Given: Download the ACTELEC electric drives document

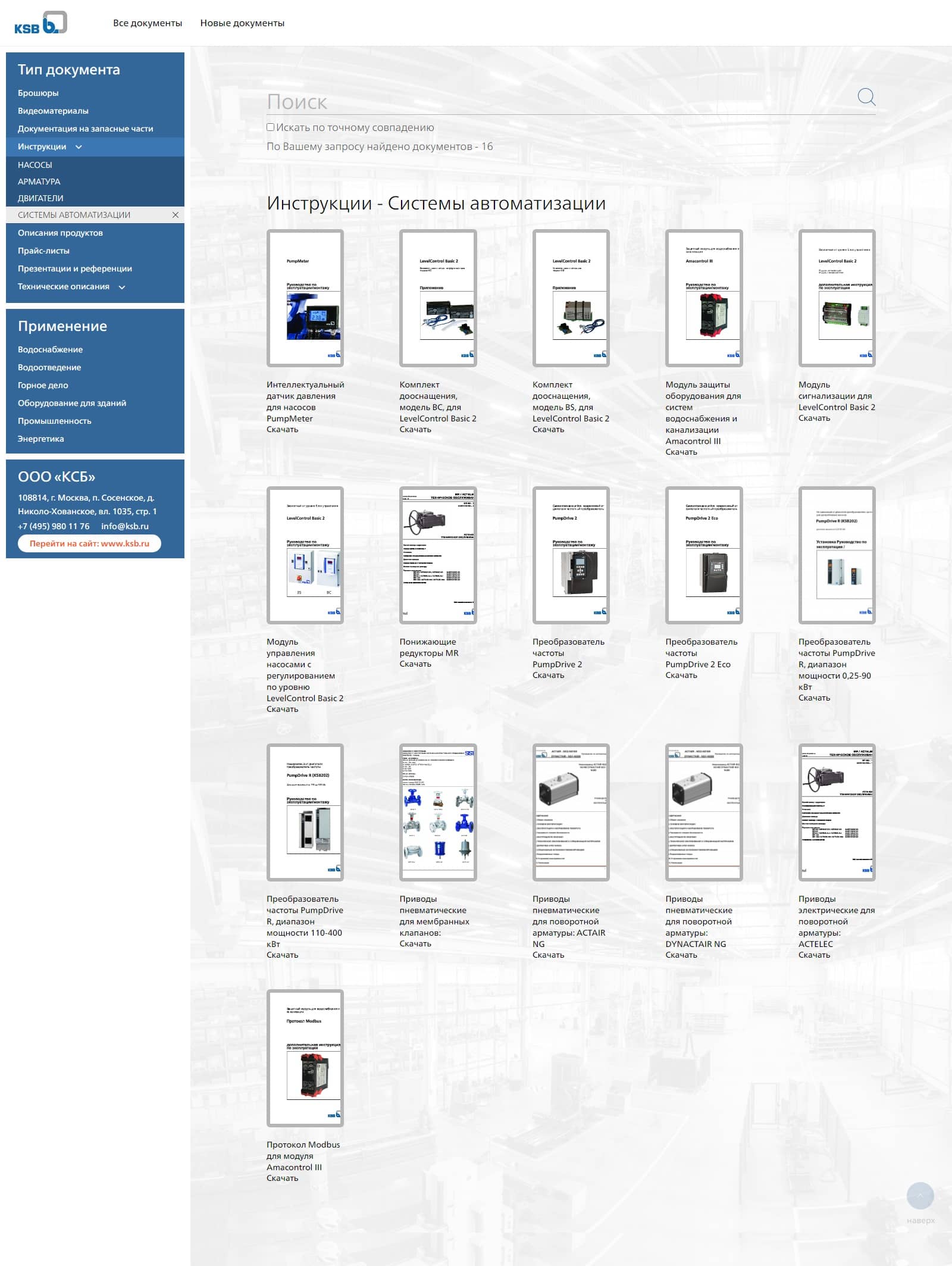Looking at the screenshot, I should pos(814,955).
